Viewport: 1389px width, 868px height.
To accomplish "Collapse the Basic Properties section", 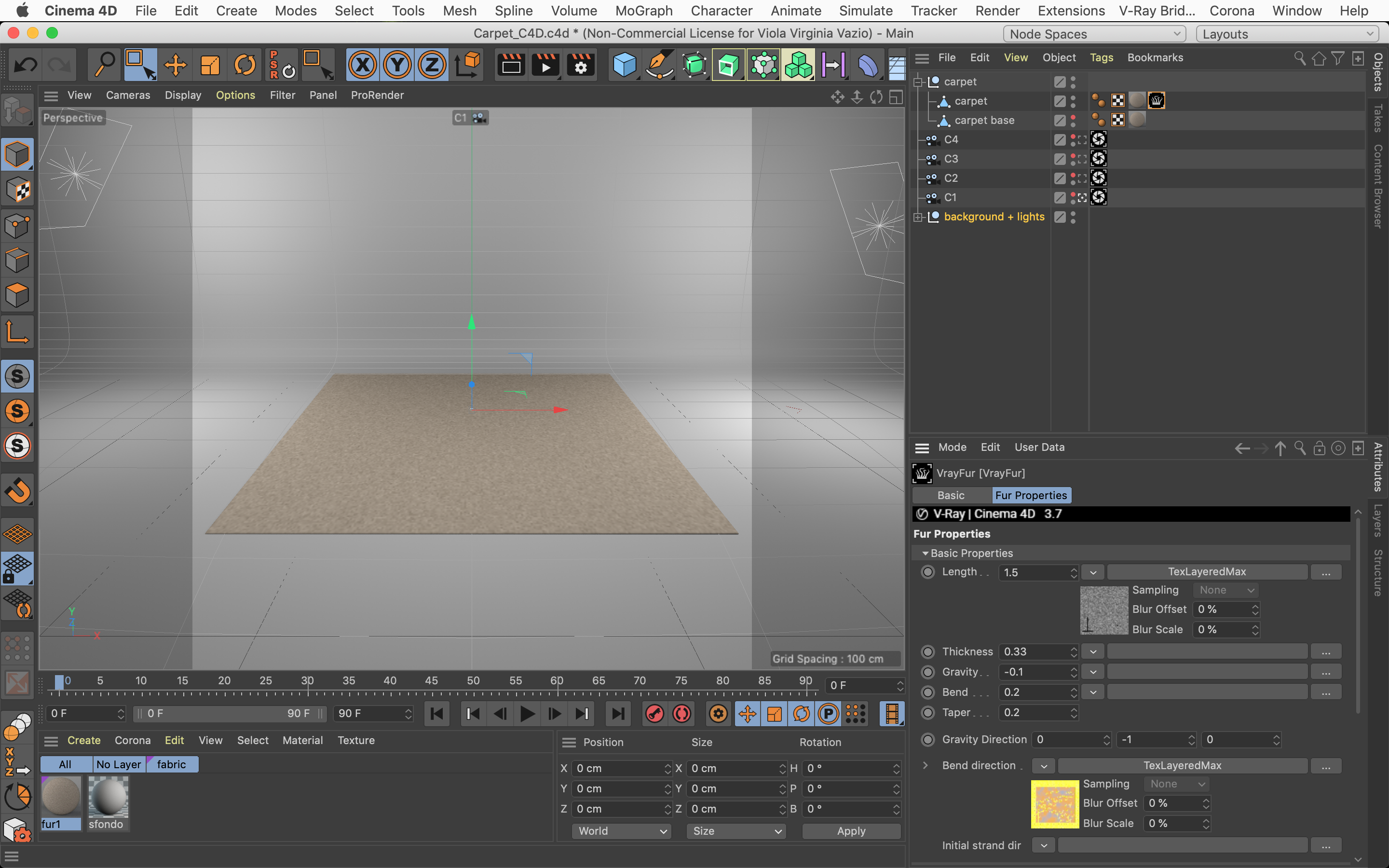I will (x=925, y=554).
